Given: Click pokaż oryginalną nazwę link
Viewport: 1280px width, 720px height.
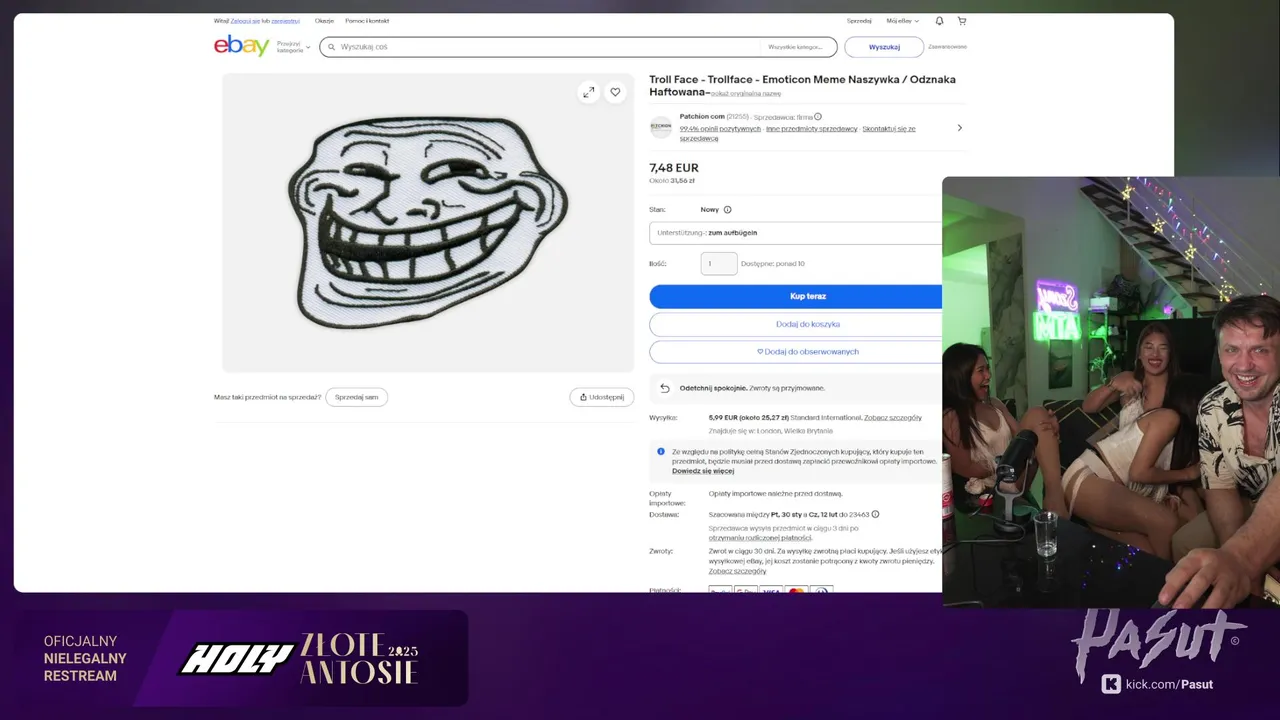Looking at the screenshot, I should pos(746,94).
